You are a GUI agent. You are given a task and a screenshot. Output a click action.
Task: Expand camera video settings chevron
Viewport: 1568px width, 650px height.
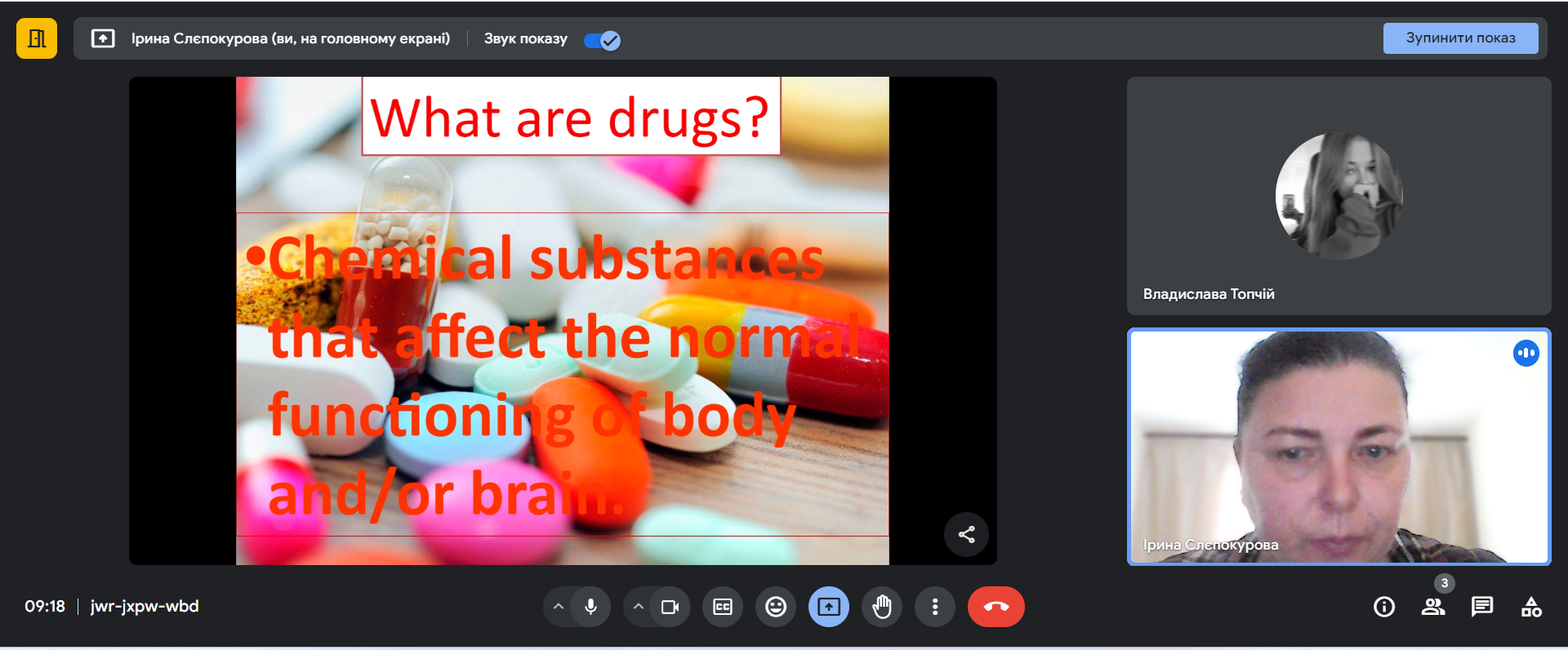pyautogui.click(x=639, y=607)
